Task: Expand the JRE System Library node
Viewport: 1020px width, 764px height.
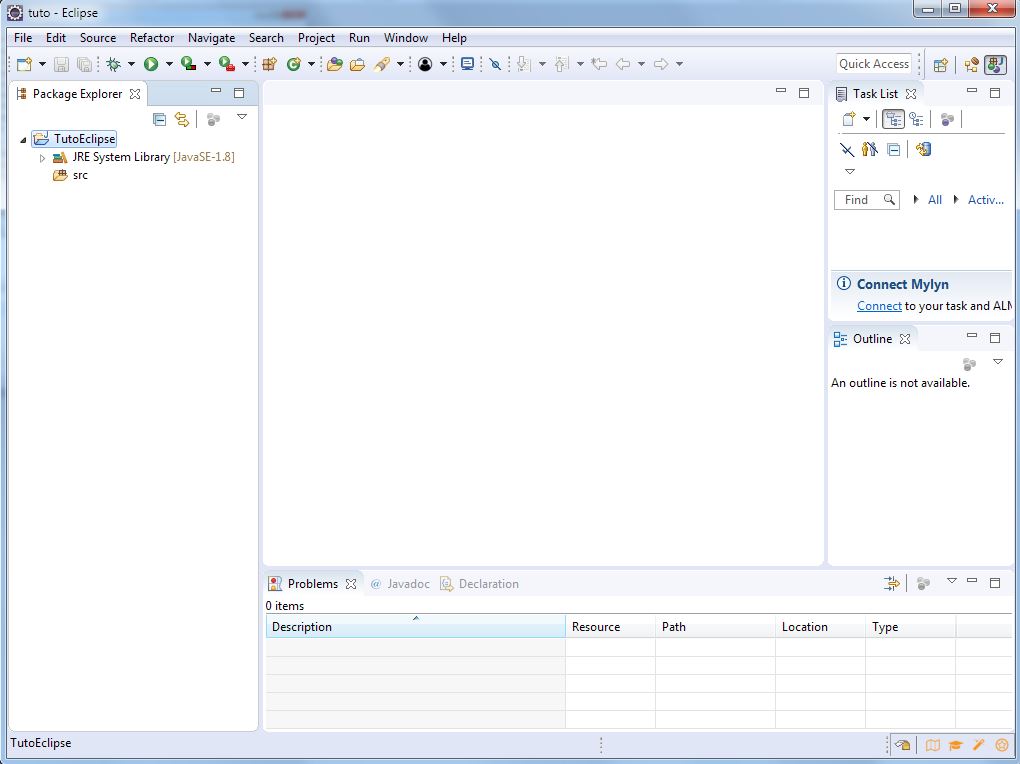Action: pos(42,158)
